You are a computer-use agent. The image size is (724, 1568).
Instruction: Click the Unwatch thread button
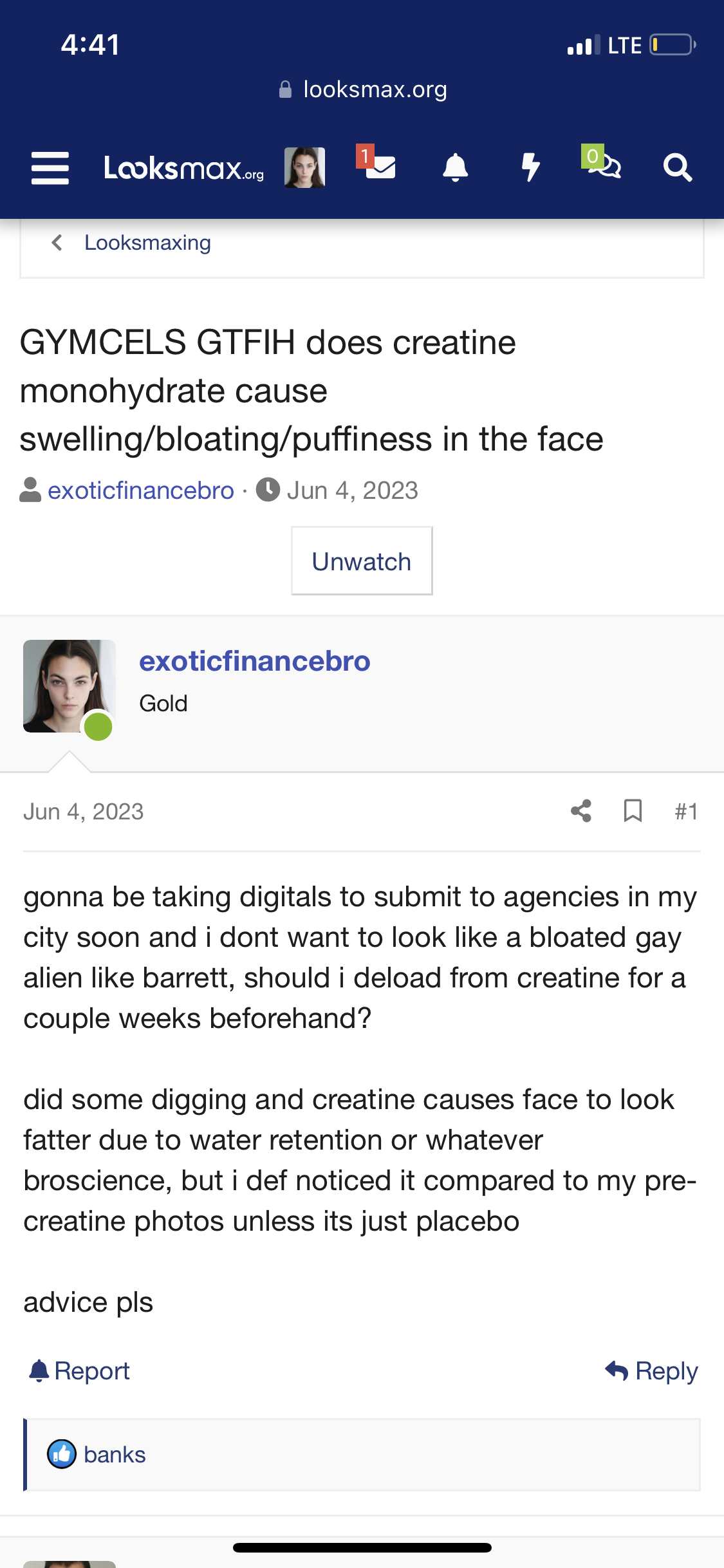coord(362,561)
